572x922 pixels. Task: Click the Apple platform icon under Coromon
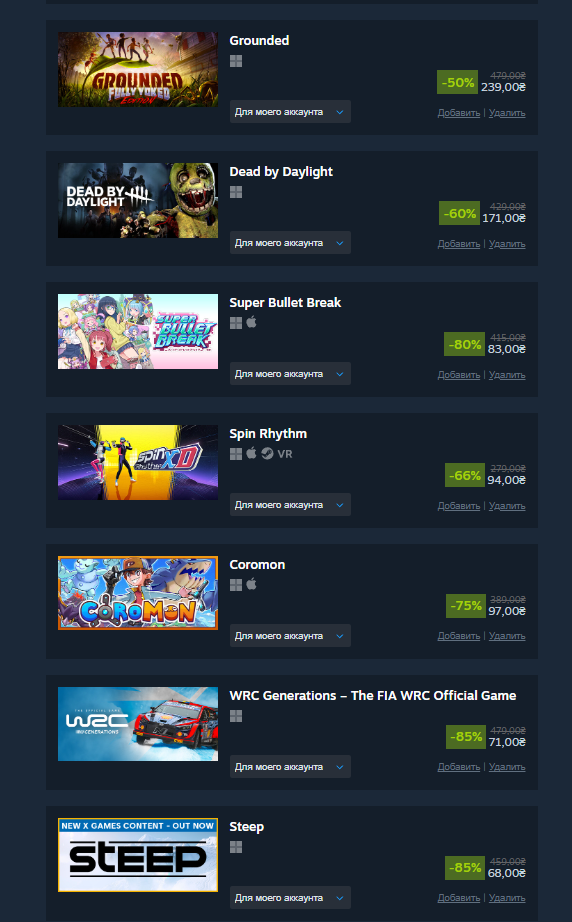click(252, 584)
